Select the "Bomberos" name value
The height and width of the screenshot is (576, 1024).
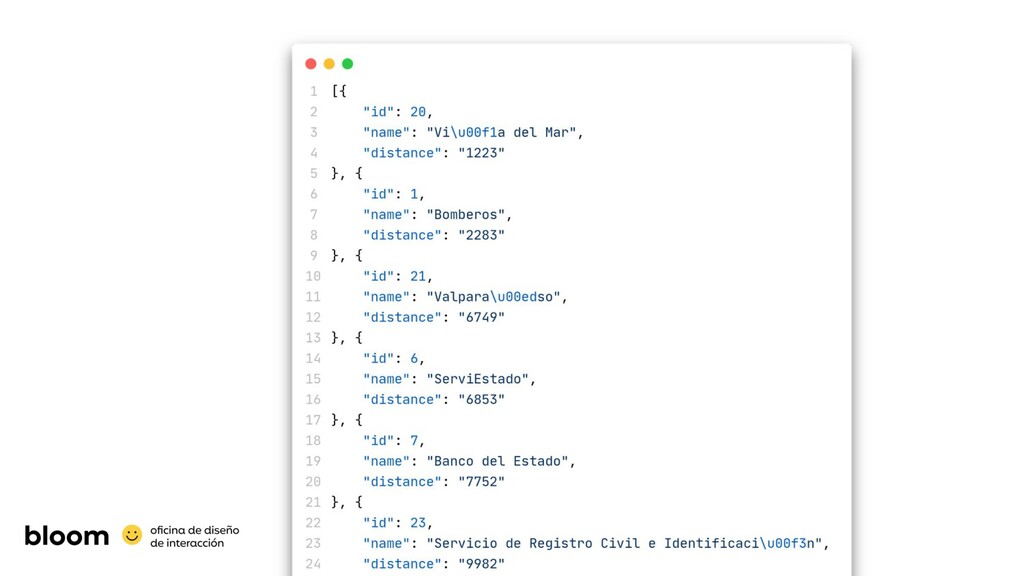coord(466,215)
